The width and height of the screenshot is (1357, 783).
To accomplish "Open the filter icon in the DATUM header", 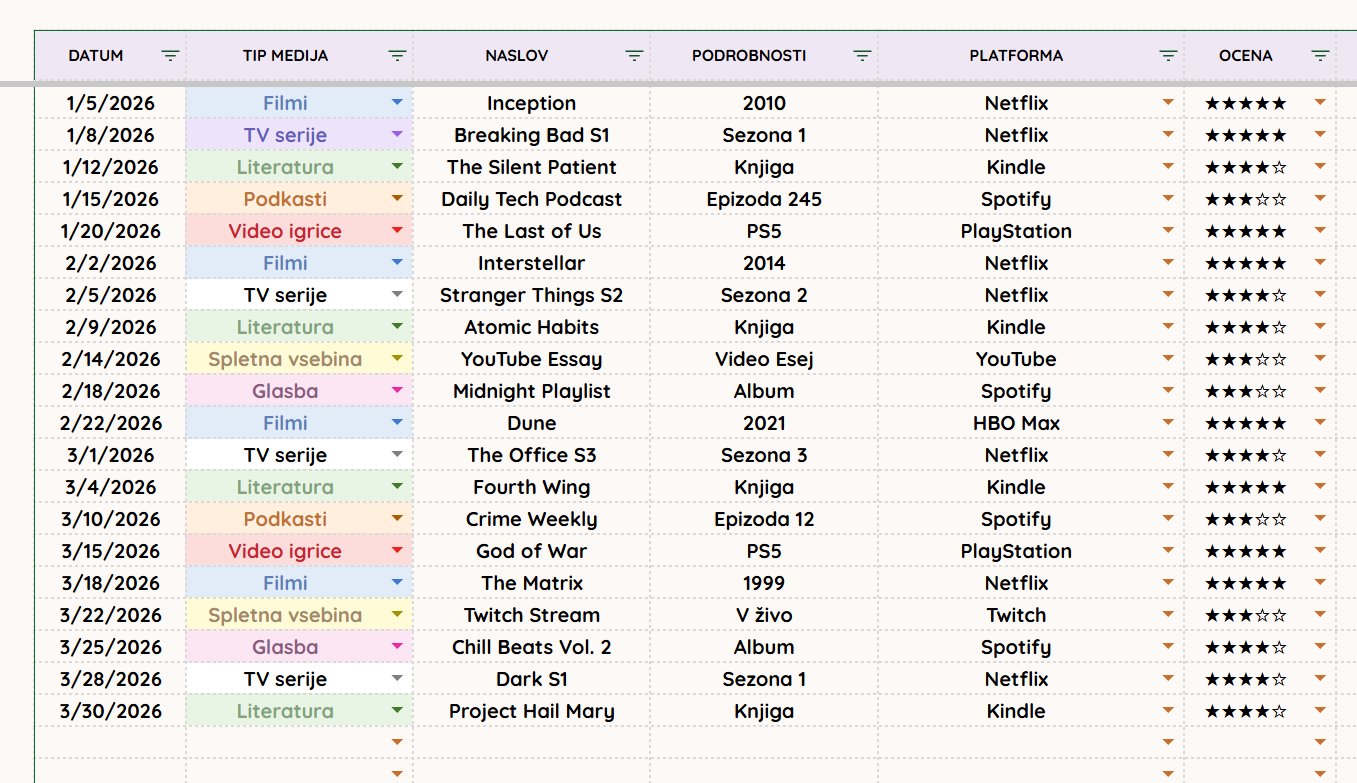I will click(x=170, y=56).
